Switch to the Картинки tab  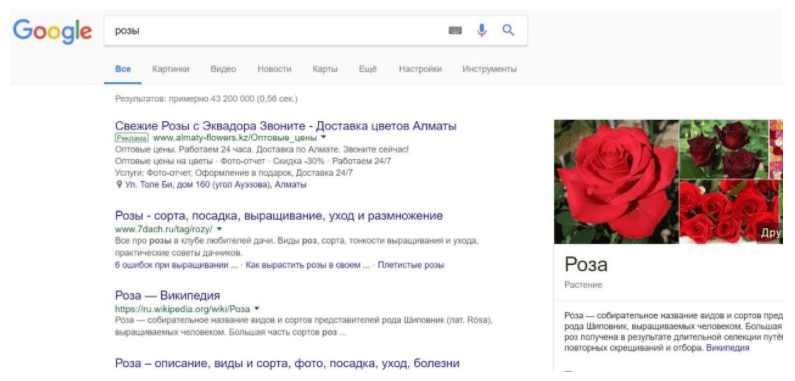pos(171,69)
